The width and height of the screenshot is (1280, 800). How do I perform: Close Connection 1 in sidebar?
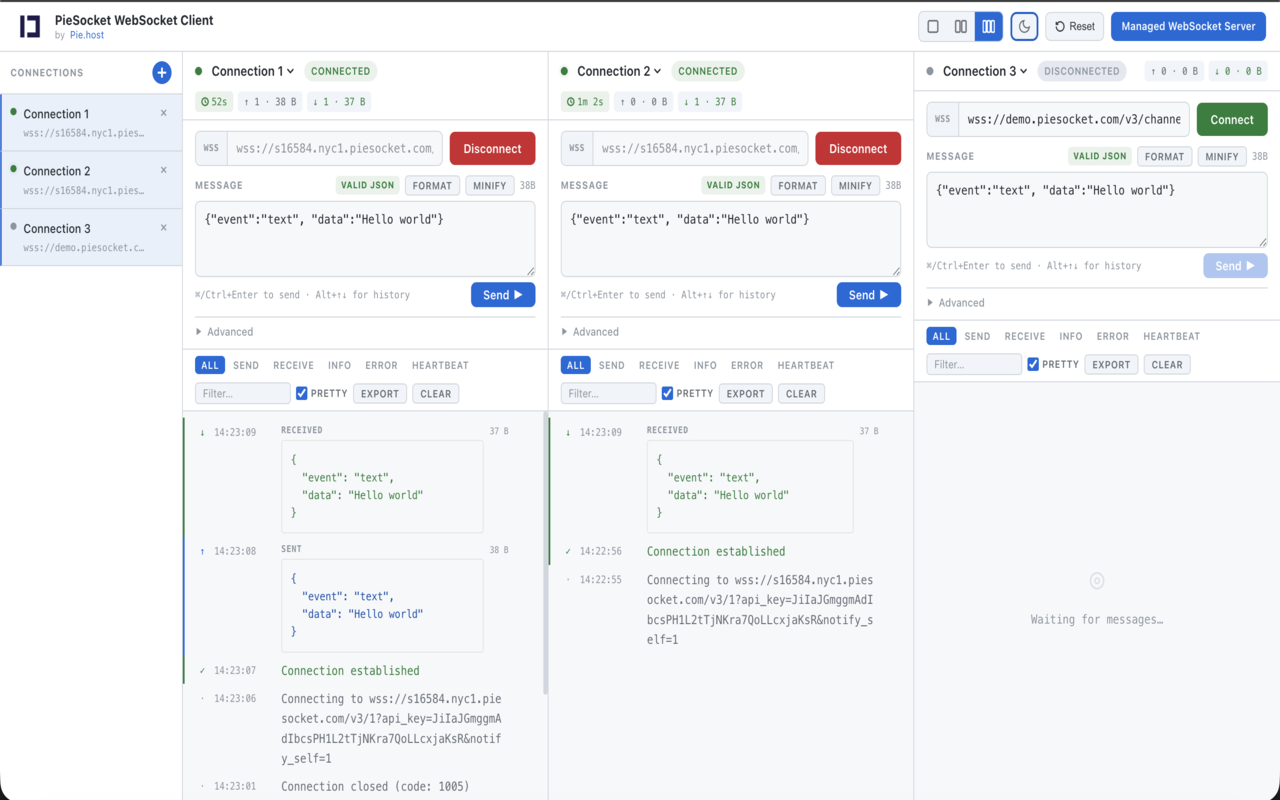coord(164,113)
